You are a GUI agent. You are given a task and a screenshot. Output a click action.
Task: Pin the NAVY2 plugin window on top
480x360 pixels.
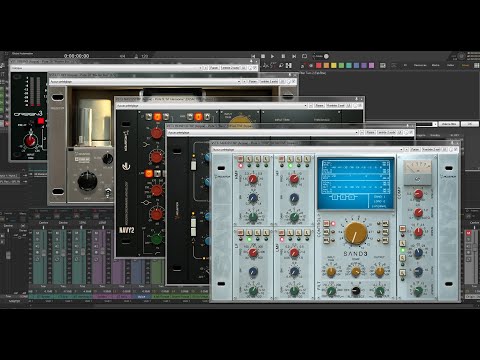357,99
